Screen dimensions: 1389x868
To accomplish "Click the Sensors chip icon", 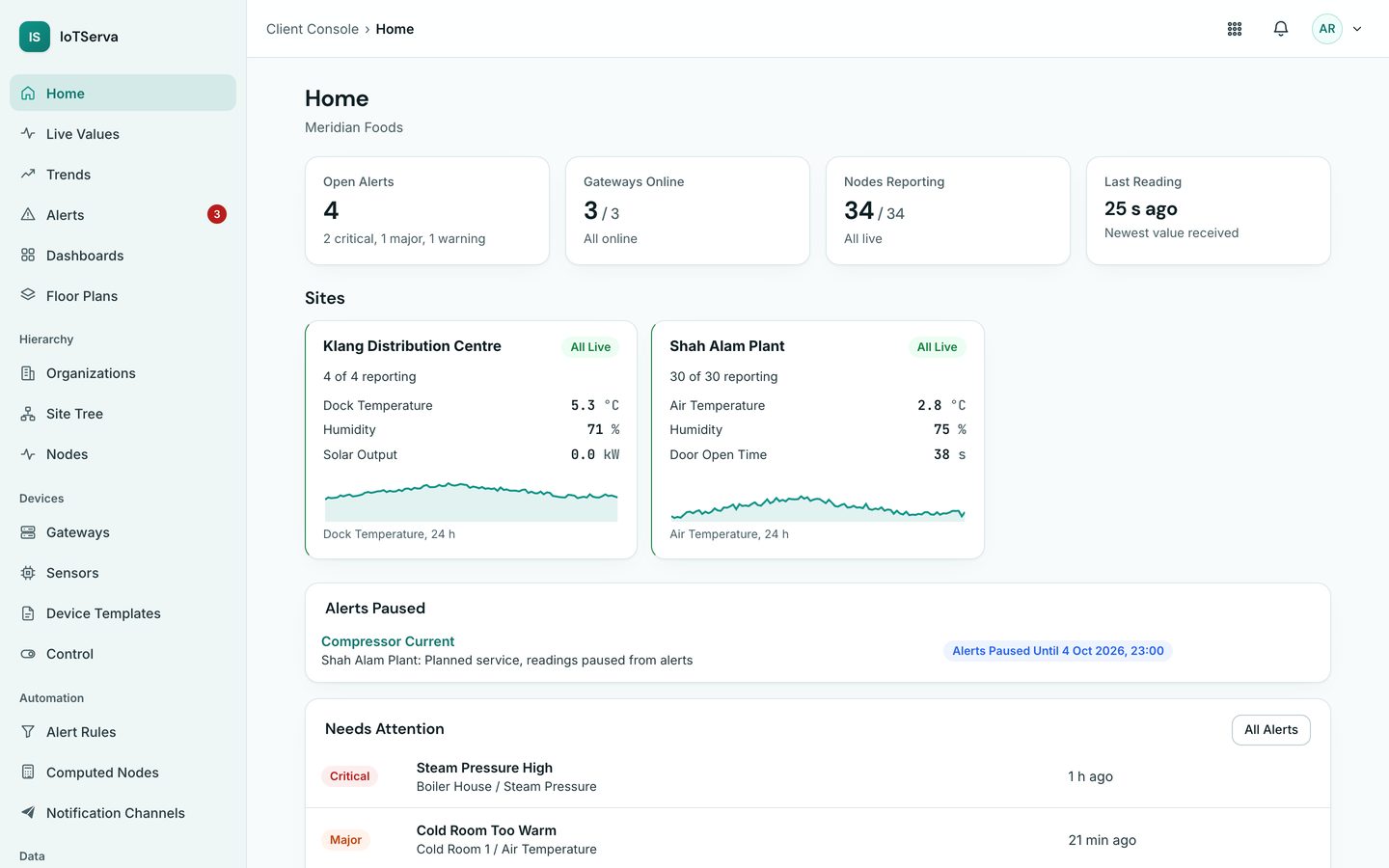I will [x=28, y=573].
